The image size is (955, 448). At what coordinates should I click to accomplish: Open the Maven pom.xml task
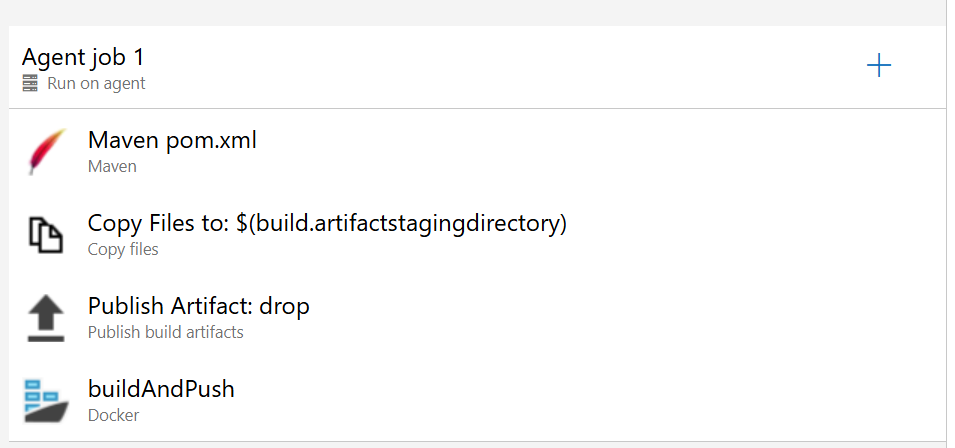coord(172,140)
